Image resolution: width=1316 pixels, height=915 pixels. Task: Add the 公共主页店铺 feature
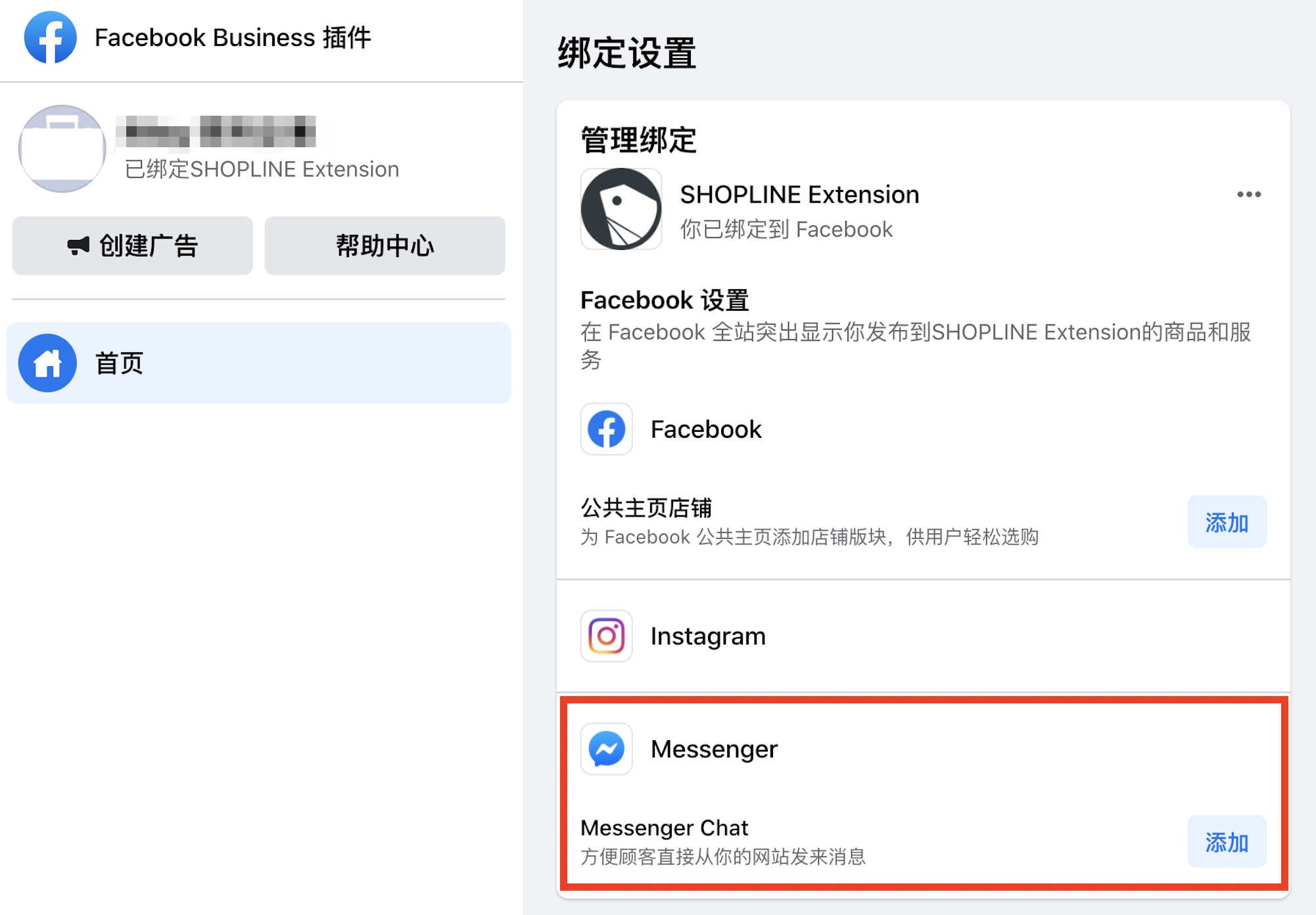(1227, 522)
